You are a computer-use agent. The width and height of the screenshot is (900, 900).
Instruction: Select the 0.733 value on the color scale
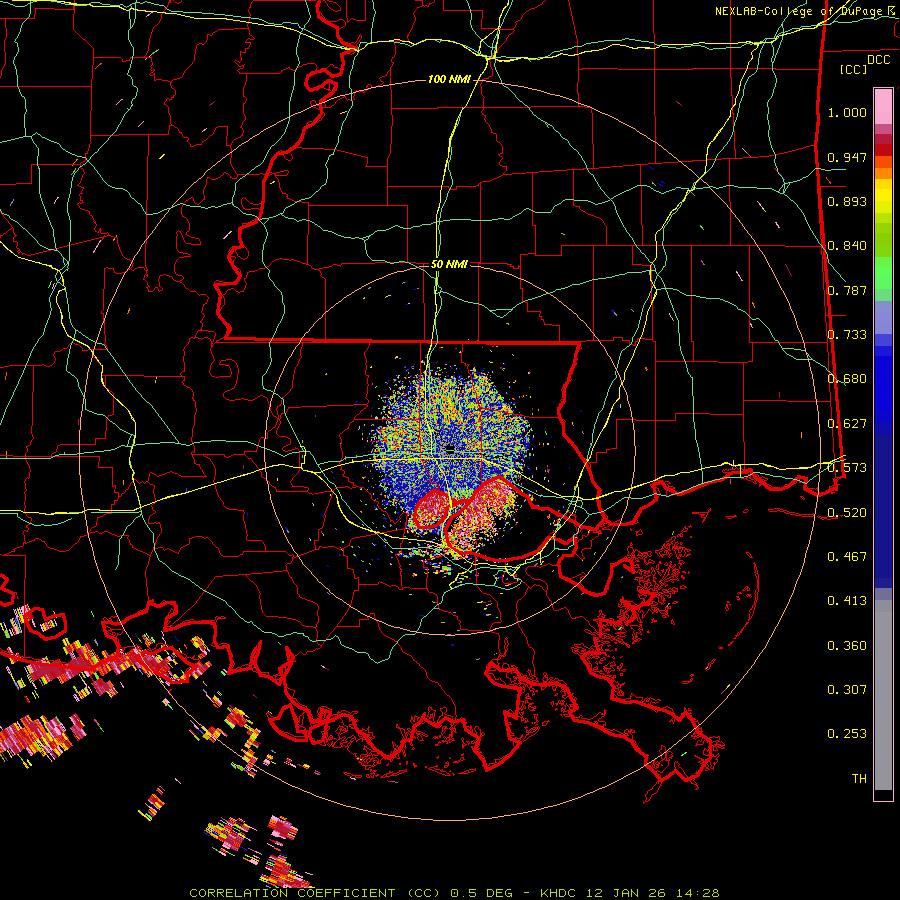click(x=847, y=335)
